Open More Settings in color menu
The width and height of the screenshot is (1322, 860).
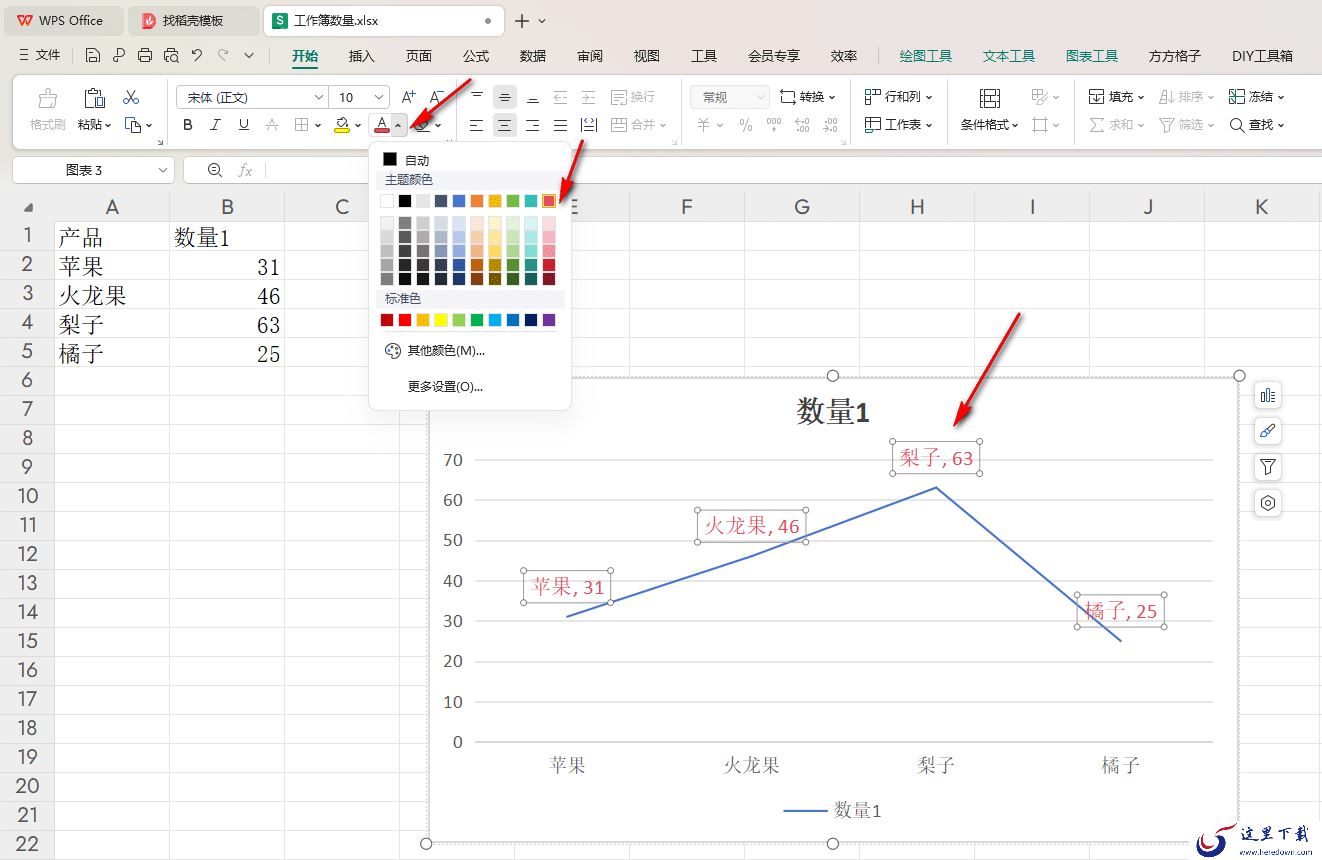click(445, 386)
